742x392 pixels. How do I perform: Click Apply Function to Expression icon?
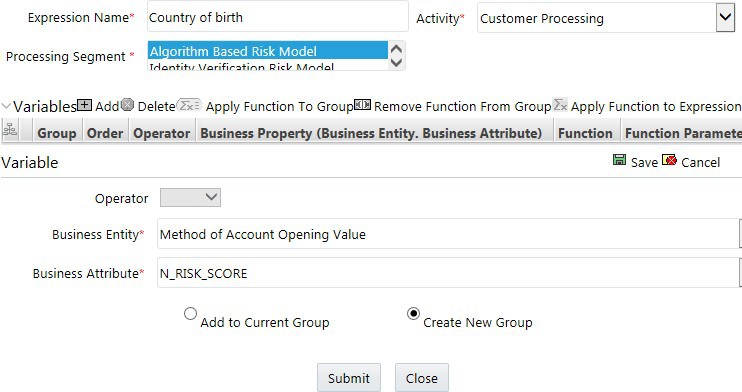[x=560, y=105]
